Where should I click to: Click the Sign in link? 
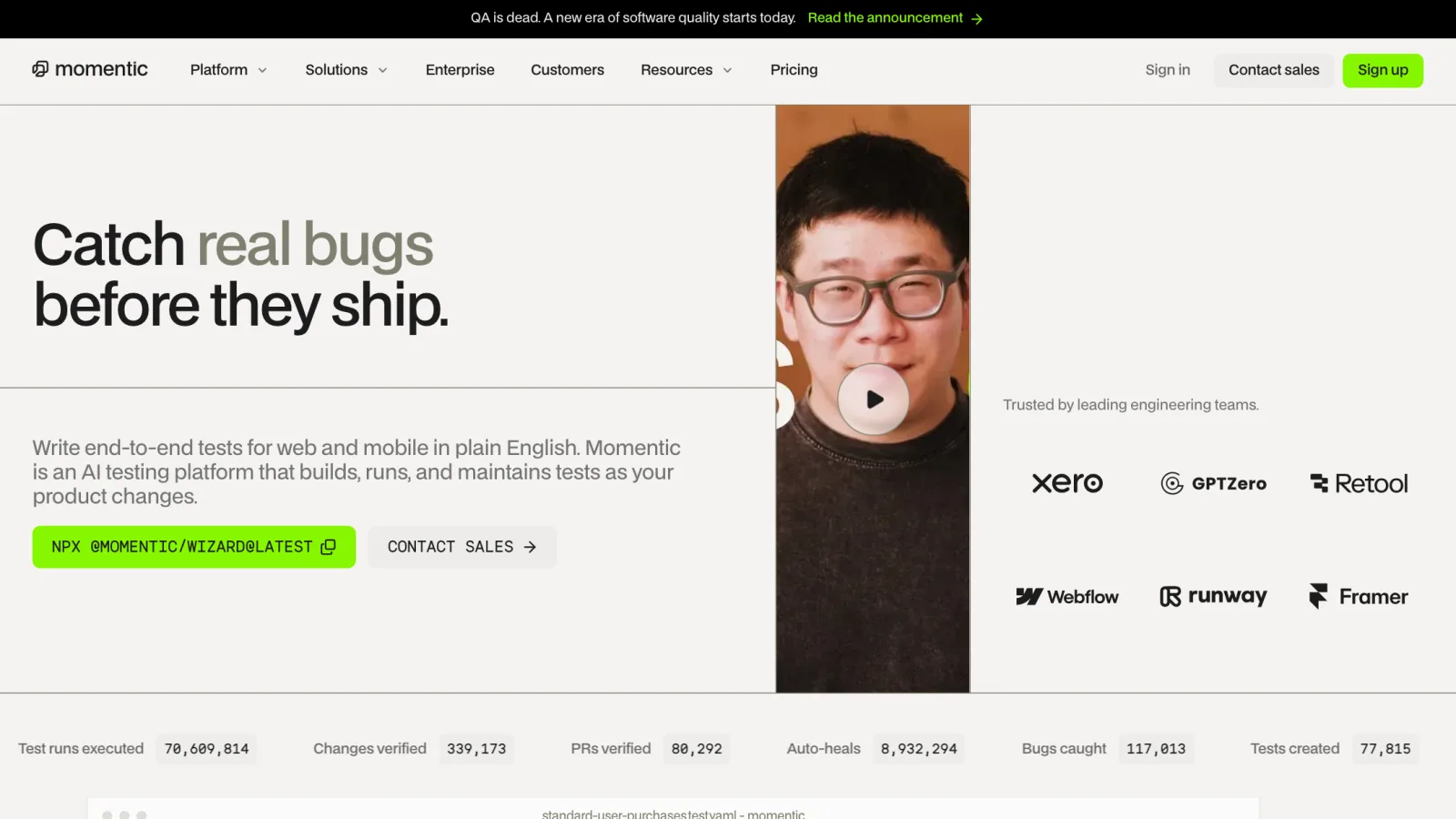pos(1168,70)
